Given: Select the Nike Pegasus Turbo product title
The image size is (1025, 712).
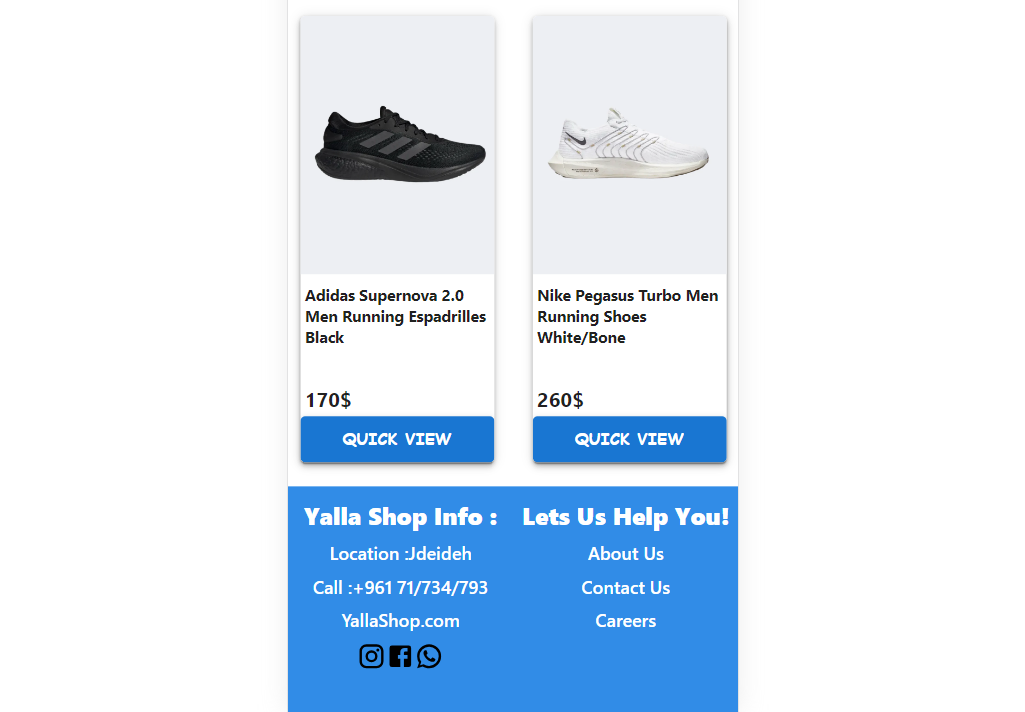Looking at the screenshot, I should tap(627, 316).
